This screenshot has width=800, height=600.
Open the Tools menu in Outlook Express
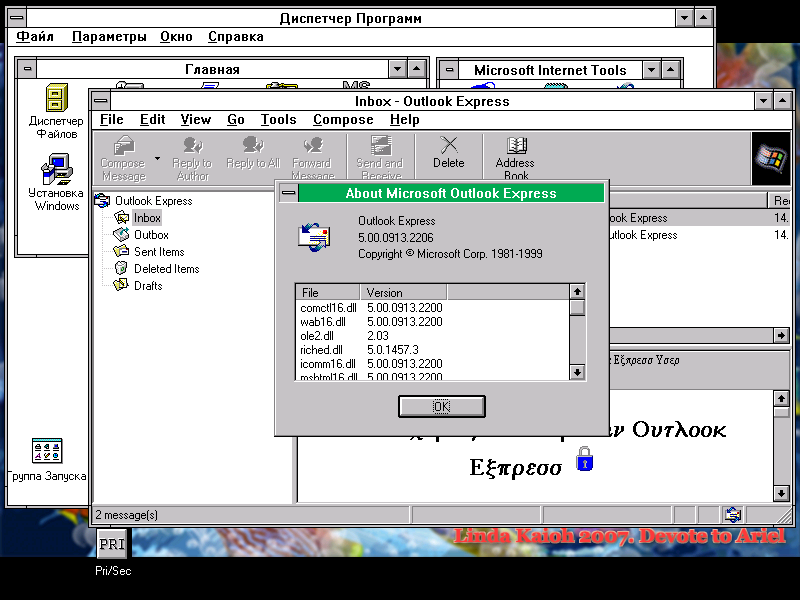[x=279, y=119]
